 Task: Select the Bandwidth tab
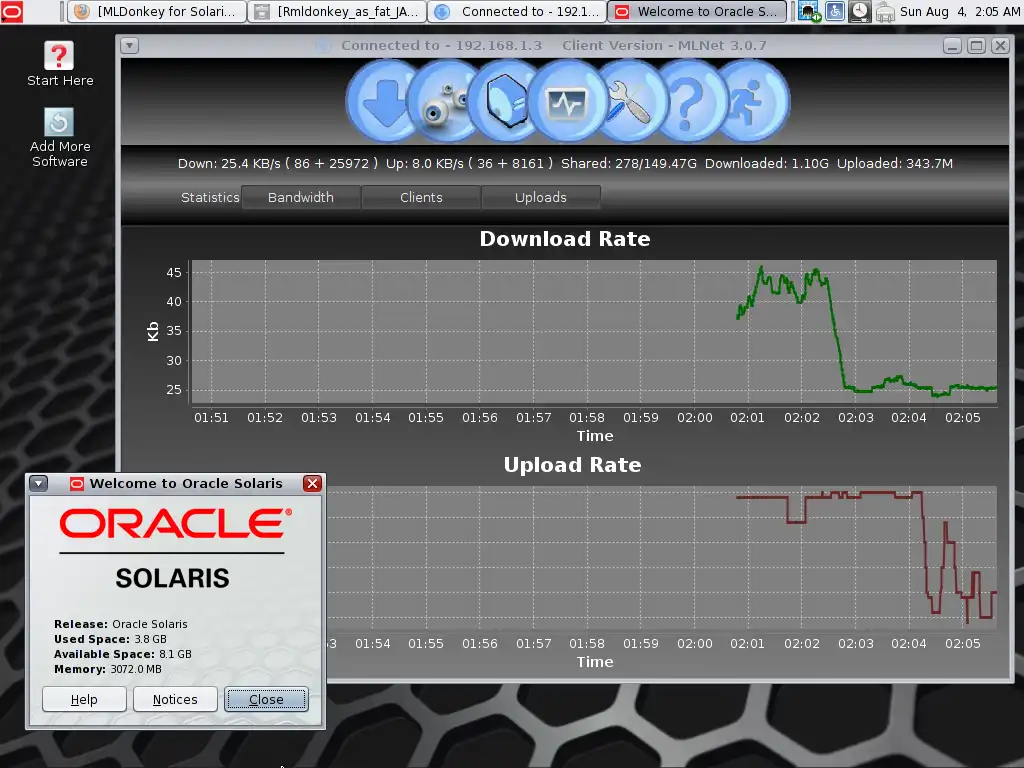point(300,197)
